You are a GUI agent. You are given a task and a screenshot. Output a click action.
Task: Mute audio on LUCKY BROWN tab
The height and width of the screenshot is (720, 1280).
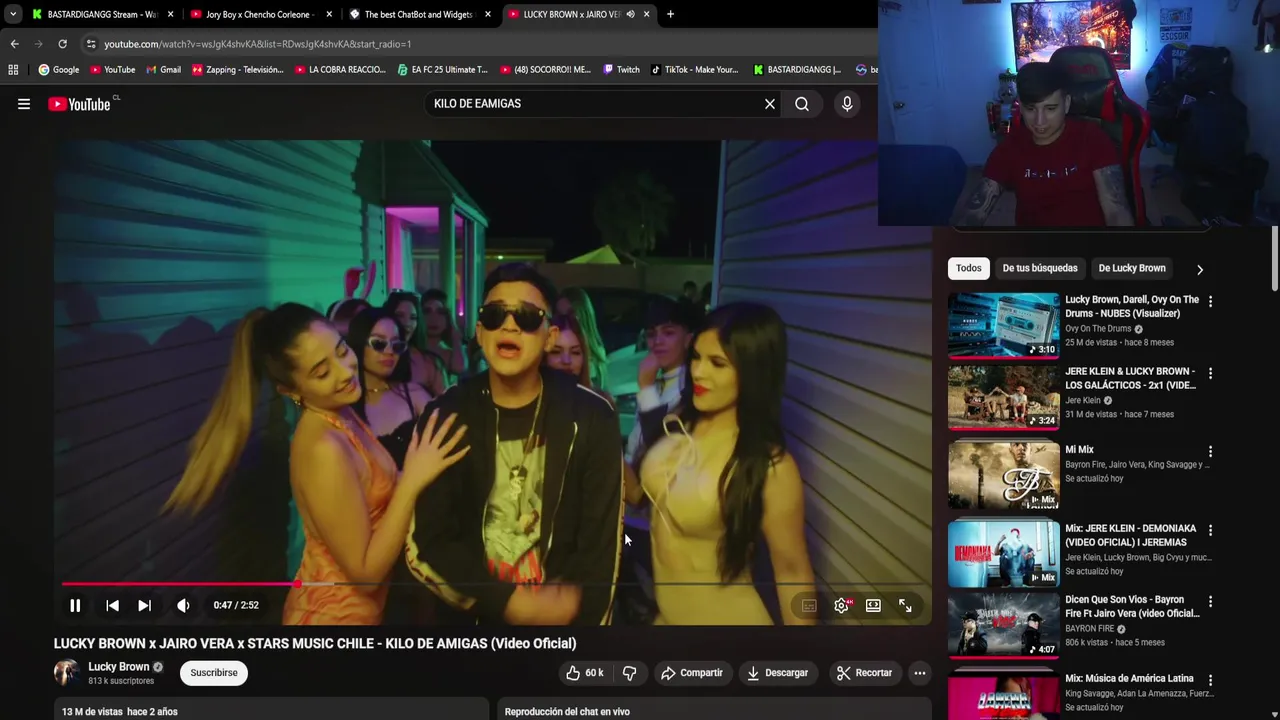(630, 14)
